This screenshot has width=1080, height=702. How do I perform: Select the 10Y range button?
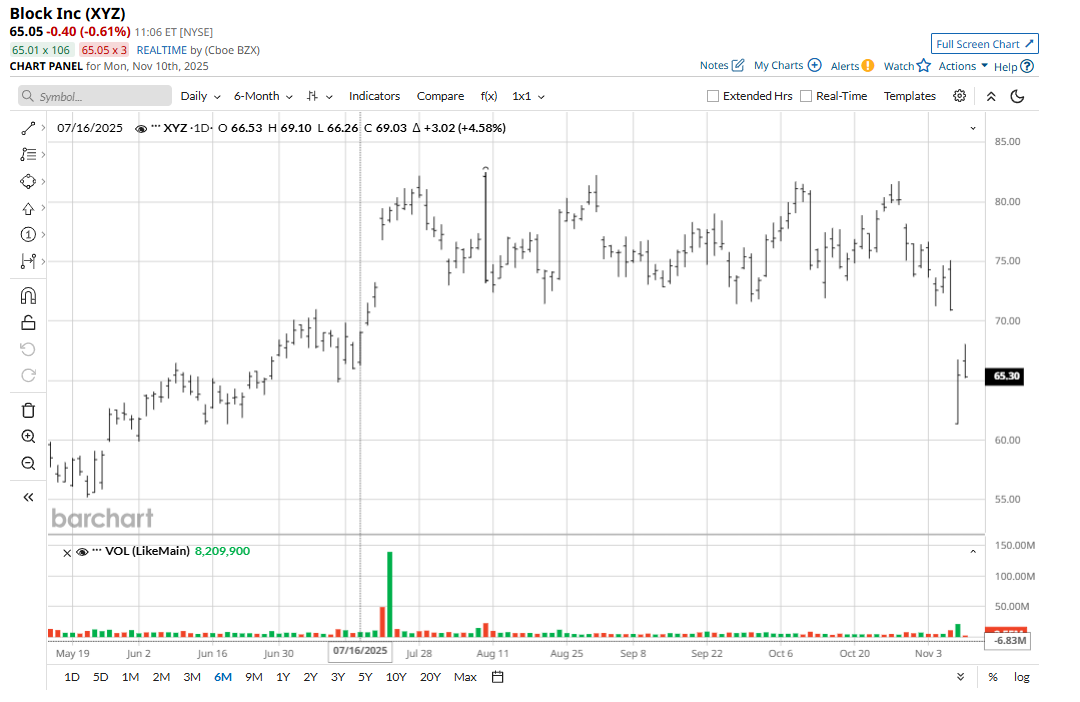click(396, 677)
